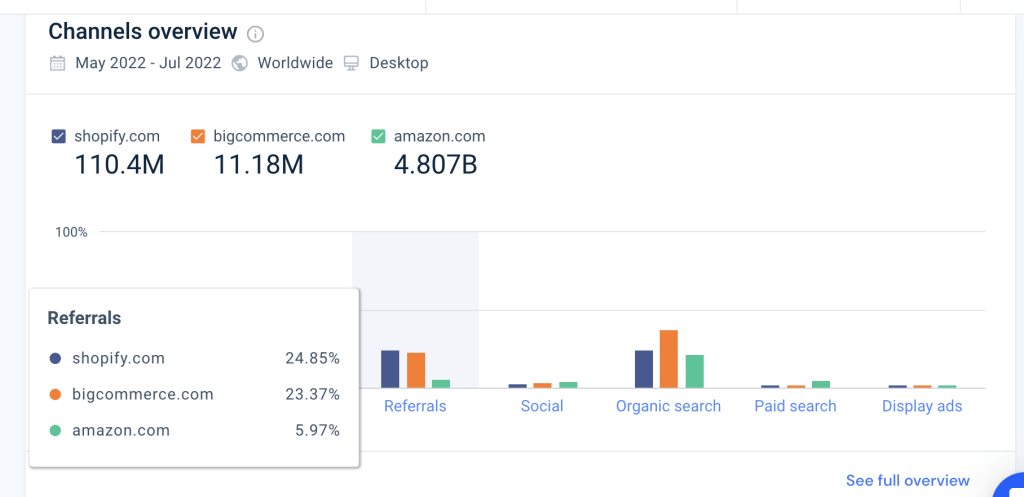Click the 23.37% value in tooltip
This screenshot has width=1024, height=497.
(x=312, y=394)
